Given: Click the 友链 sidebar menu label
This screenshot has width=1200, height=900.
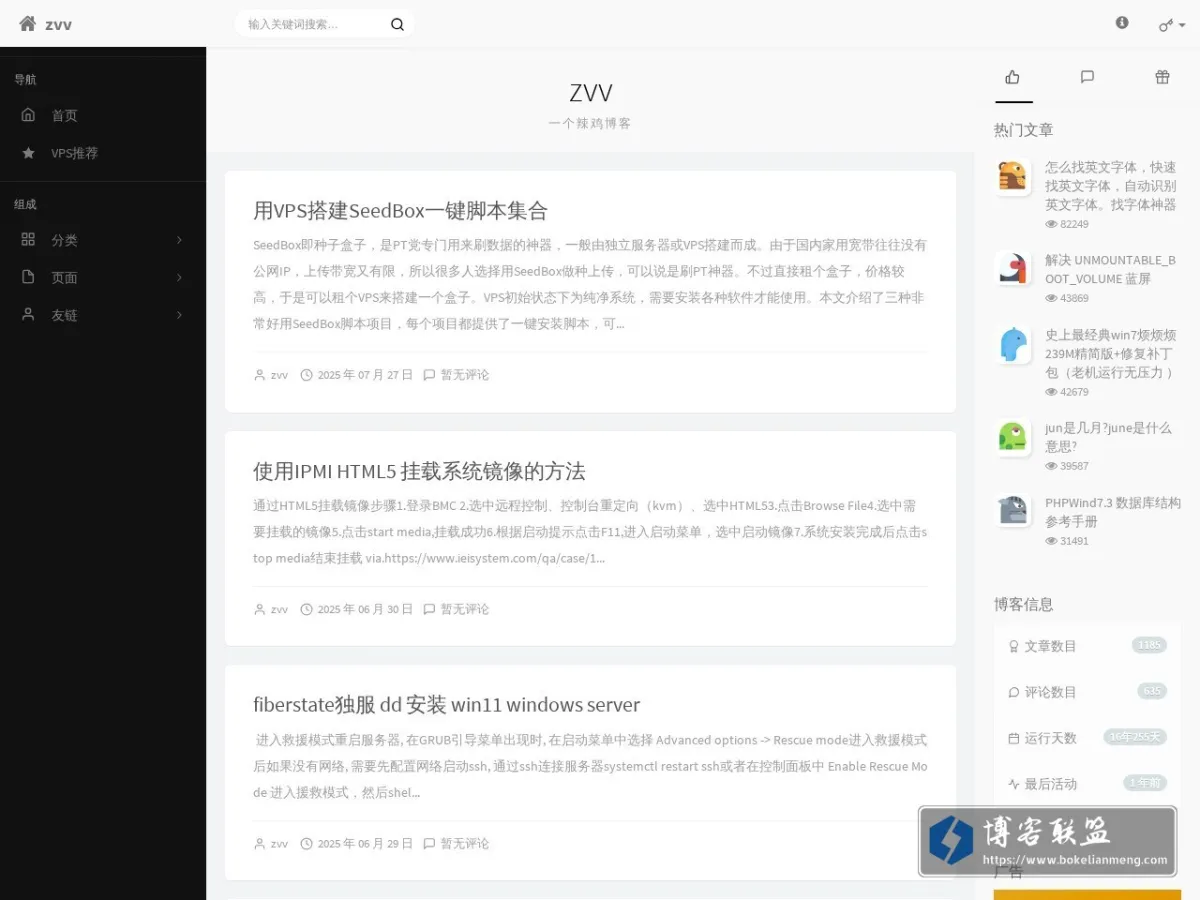Looking at the screenshot, I should coord(65,315).
